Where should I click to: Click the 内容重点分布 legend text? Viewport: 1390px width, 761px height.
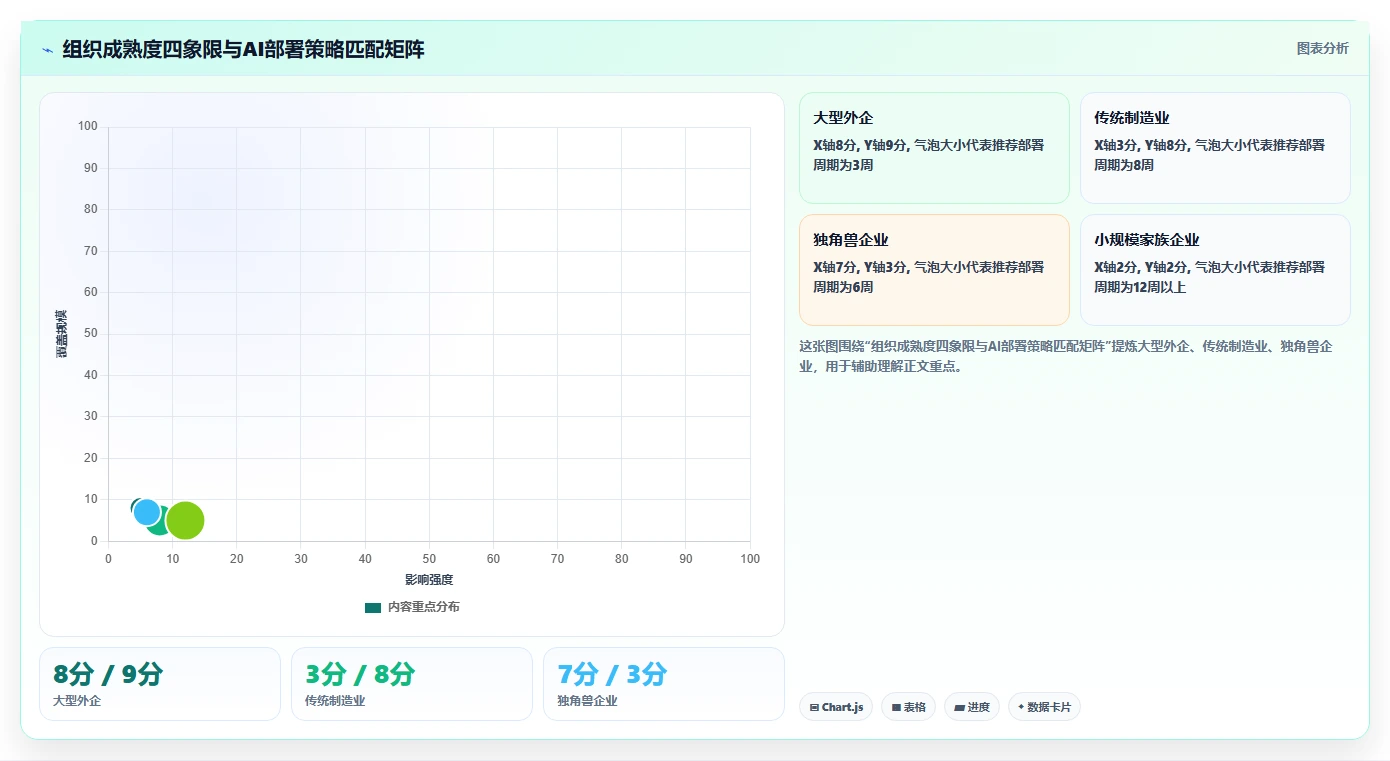(424, 607)
